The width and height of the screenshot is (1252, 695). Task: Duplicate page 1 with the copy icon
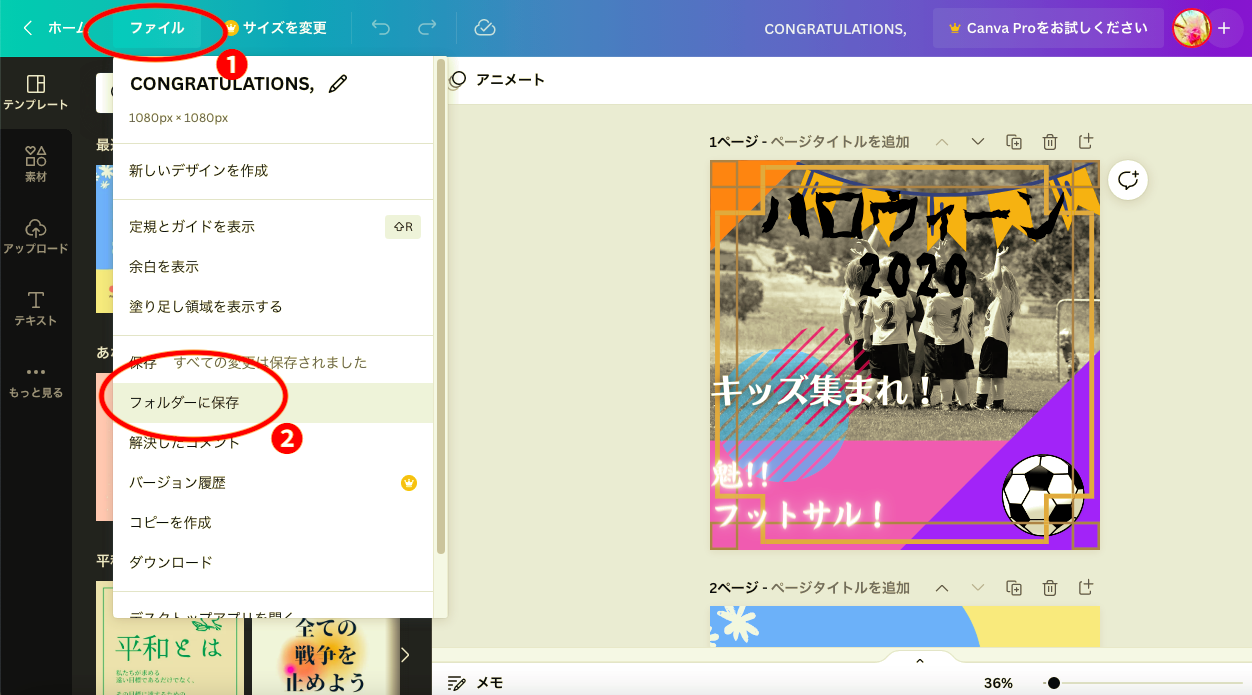coord(1014,142)
